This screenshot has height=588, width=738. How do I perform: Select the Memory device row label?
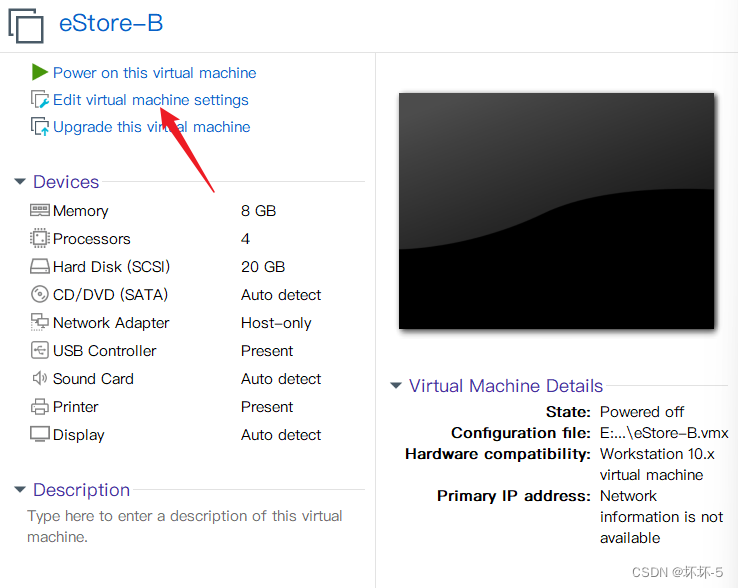[x=80, y=211]
